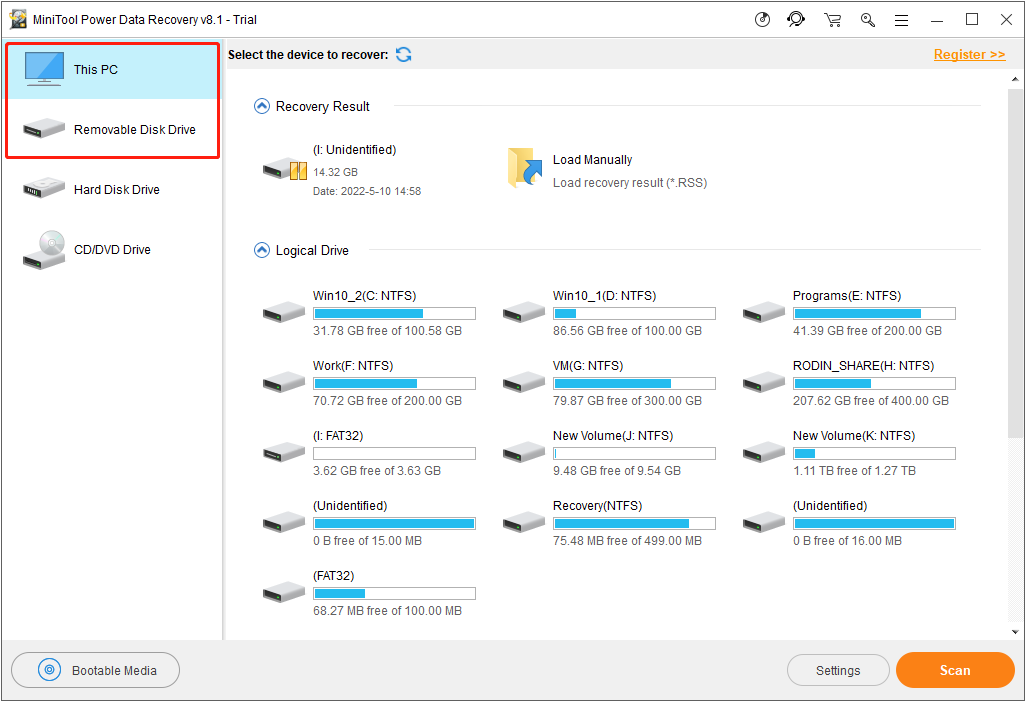1028x705 pixels.
Task: Open the Settings button
Action: 838,670
